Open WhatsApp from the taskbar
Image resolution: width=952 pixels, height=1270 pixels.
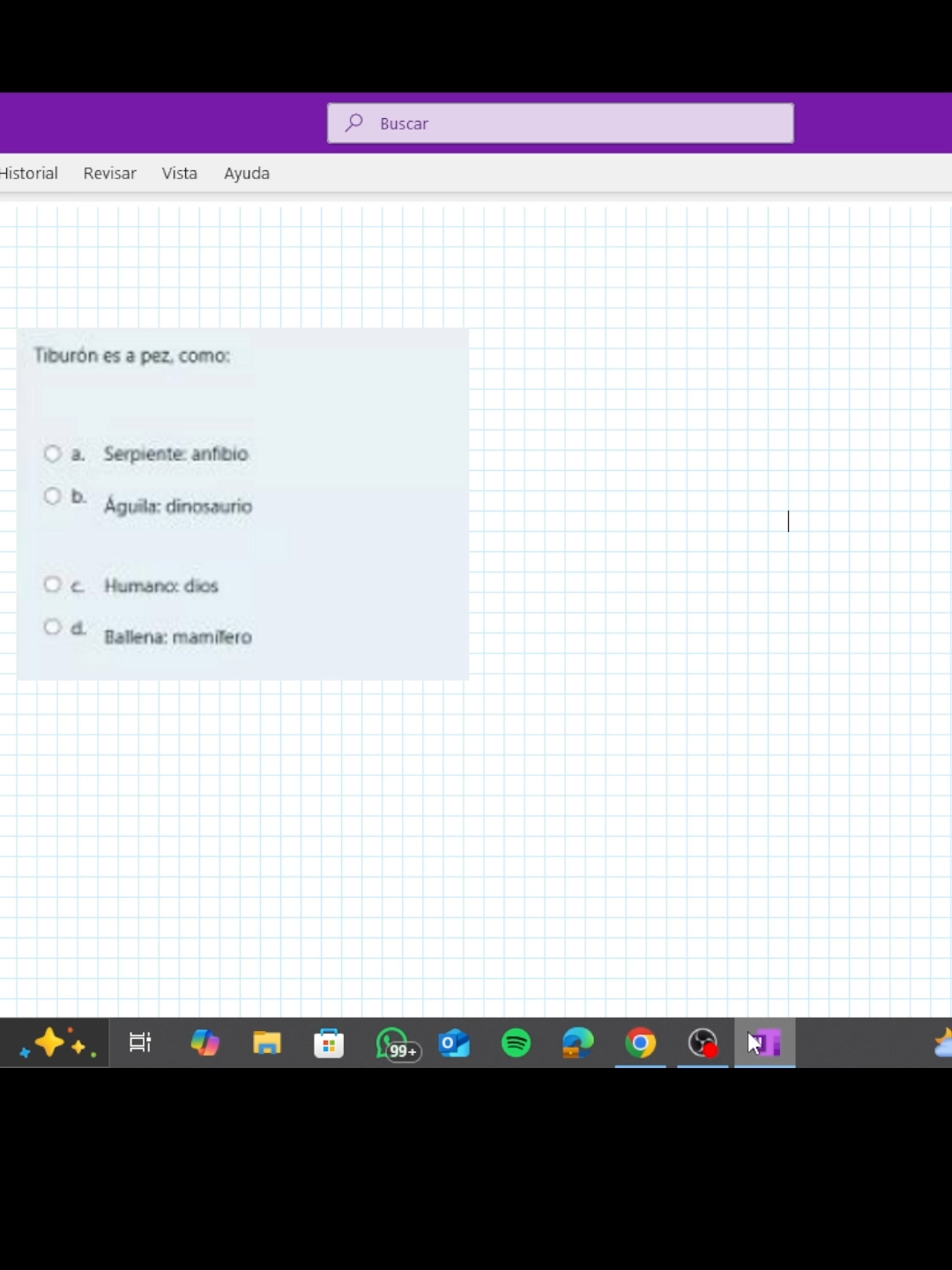pyautogui.click(x=395, y=1043)
